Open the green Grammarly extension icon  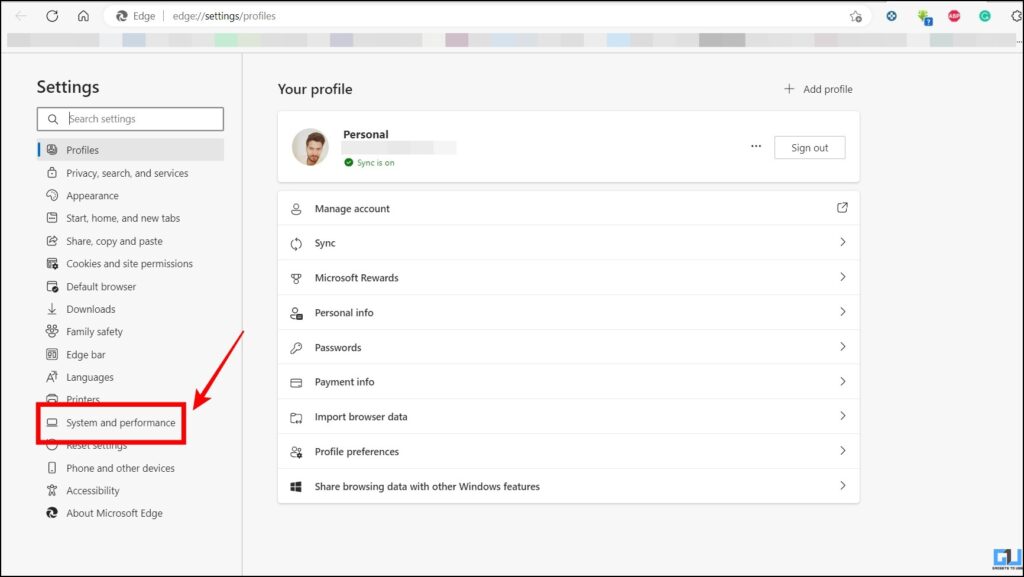(x=985, y=16)
